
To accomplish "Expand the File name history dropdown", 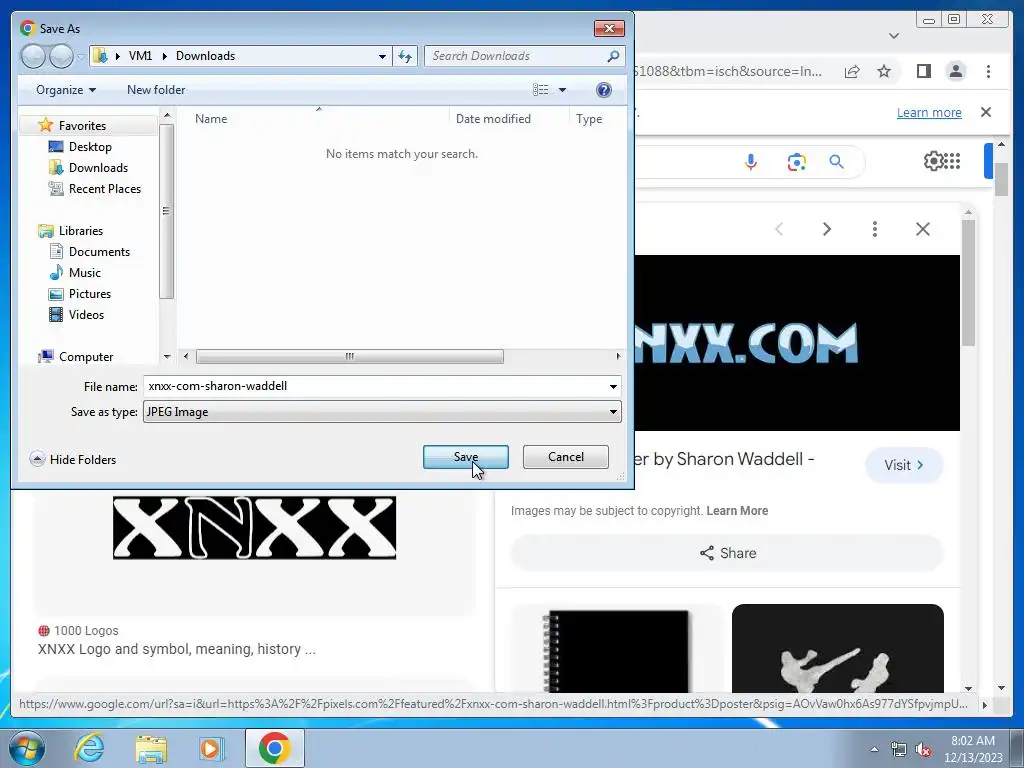I will 613,387.
